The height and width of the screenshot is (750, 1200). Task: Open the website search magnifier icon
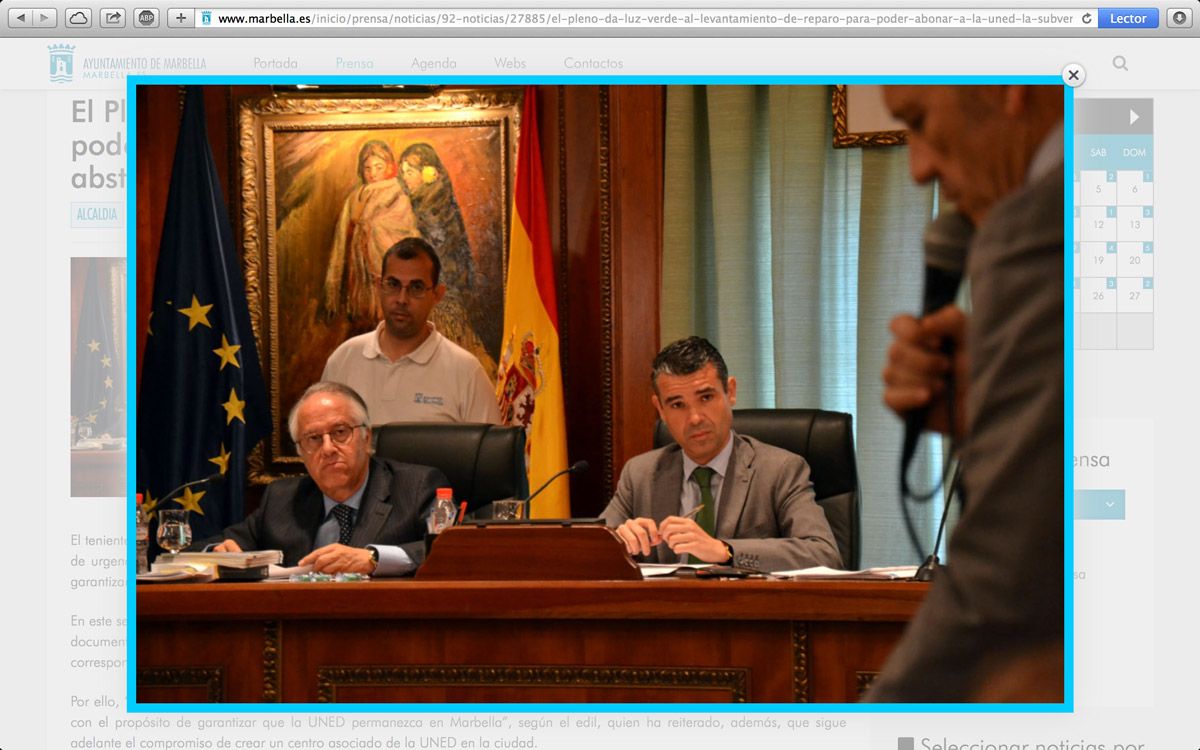click(x=1120, y=63)
